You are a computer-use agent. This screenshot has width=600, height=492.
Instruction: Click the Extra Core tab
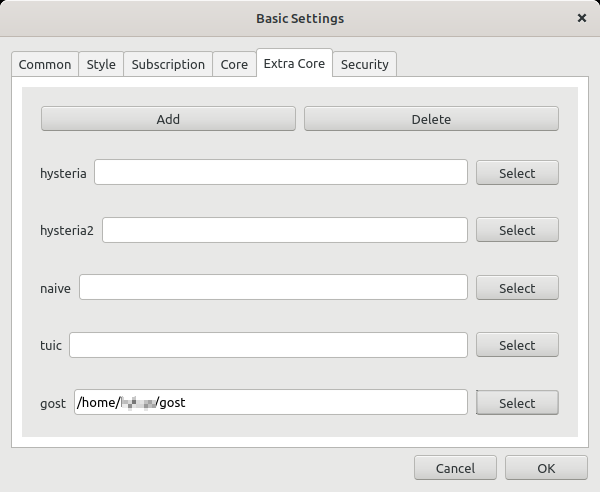click(x=294, y=64)
